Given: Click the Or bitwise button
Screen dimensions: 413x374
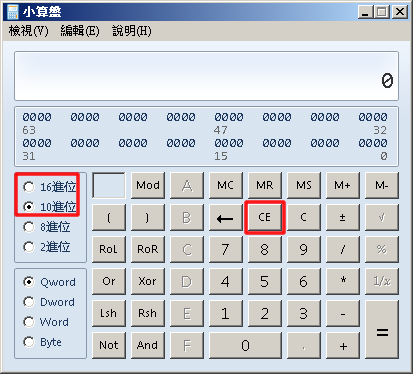Looking at the screenshot, I should [109, 281].
